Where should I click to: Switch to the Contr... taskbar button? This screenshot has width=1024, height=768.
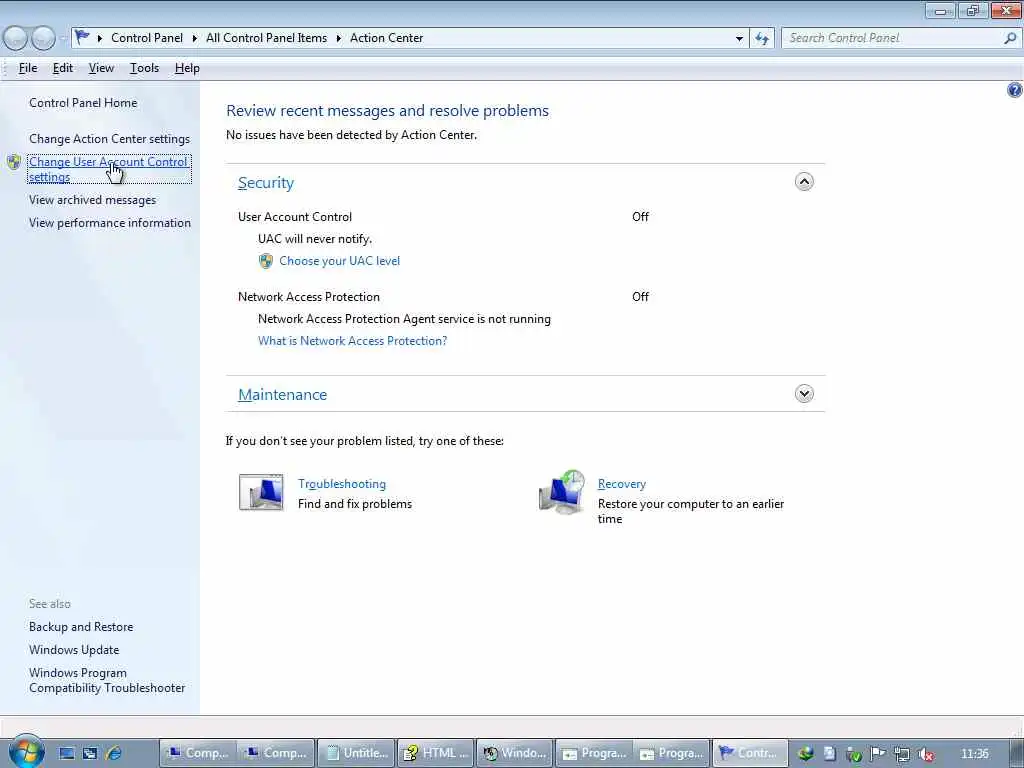(x=749, y=753)
